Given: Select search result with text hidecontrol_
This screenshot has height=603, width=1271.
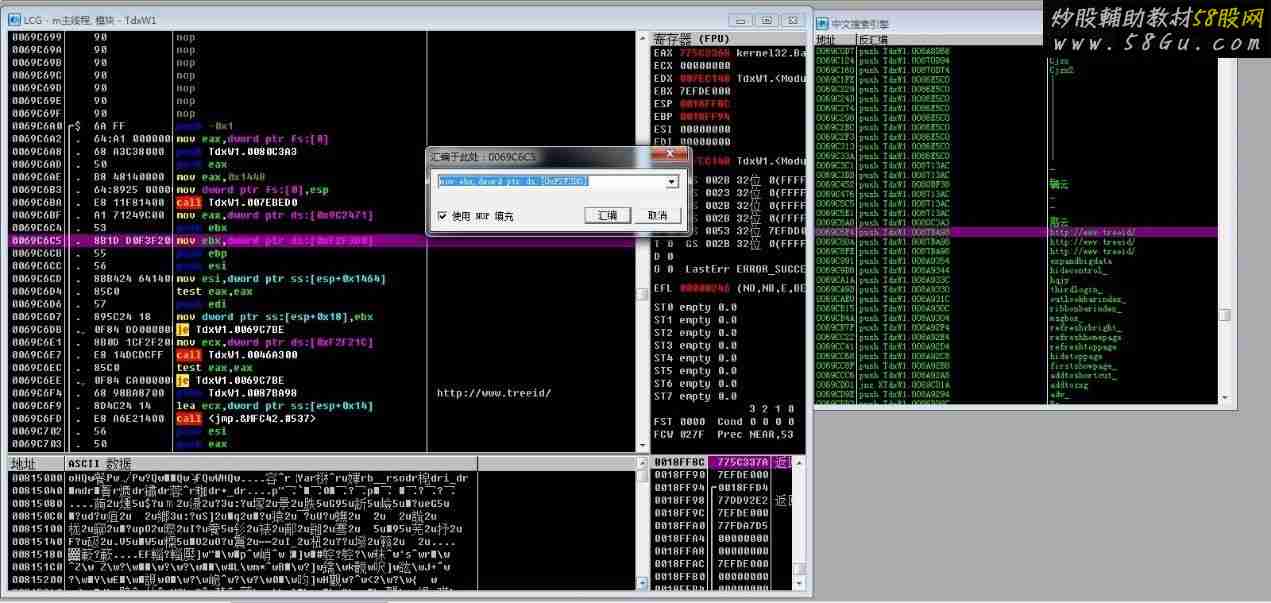Looking at the screenshot, I should click(x=1016, y=270).
